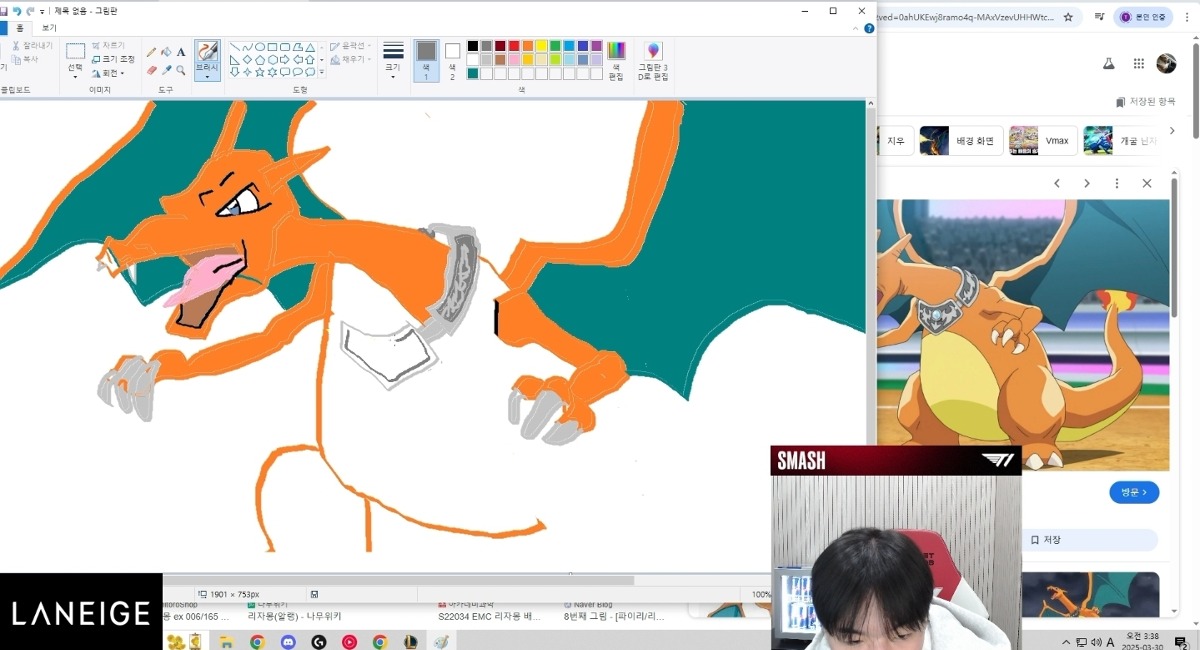The image size is (1200, 650).
Task: Switch to the View (보기) ribbon tab
Action: point(49,28)
